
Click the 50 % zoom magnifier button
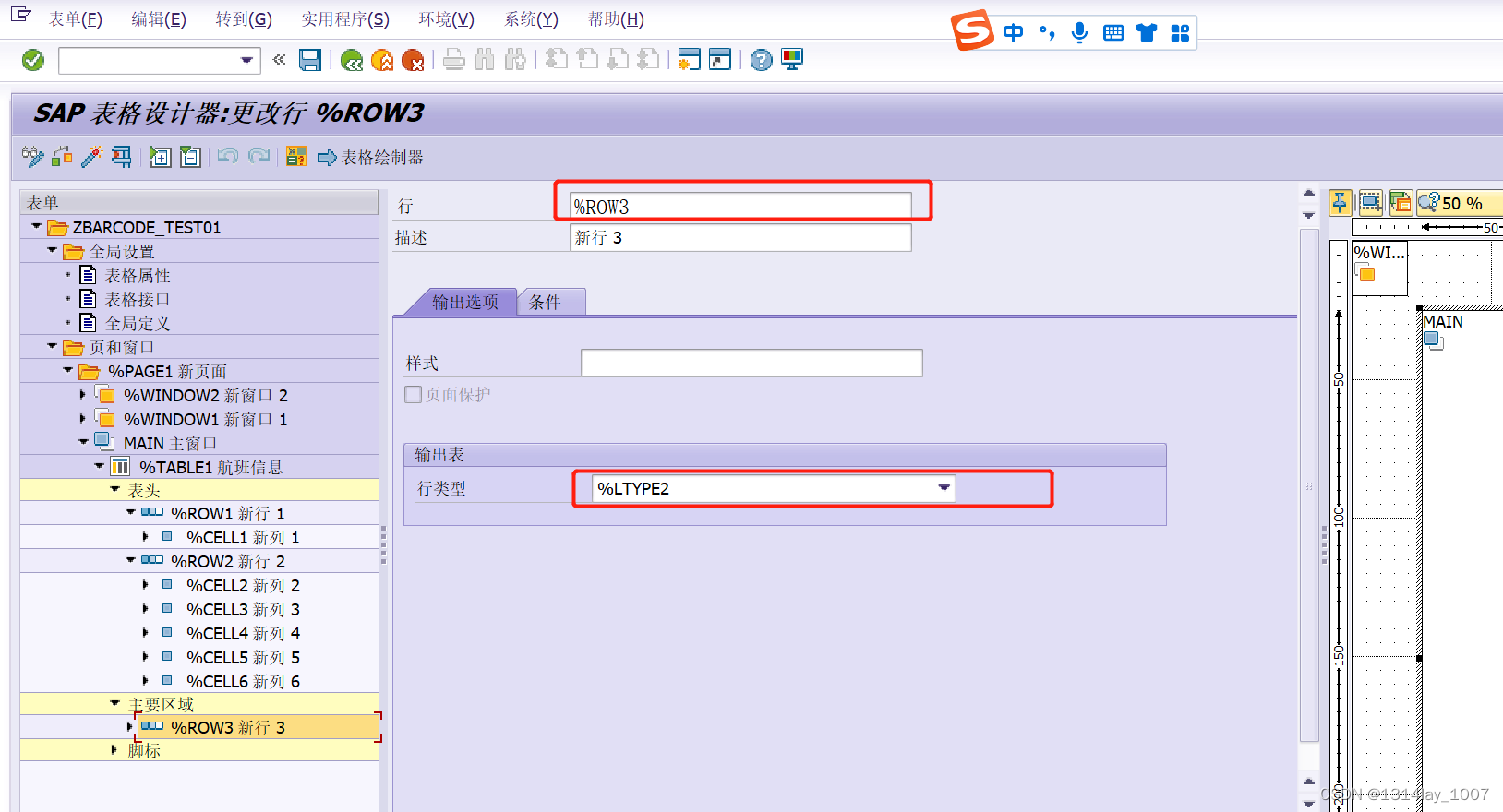click(x=1459, y=203)
